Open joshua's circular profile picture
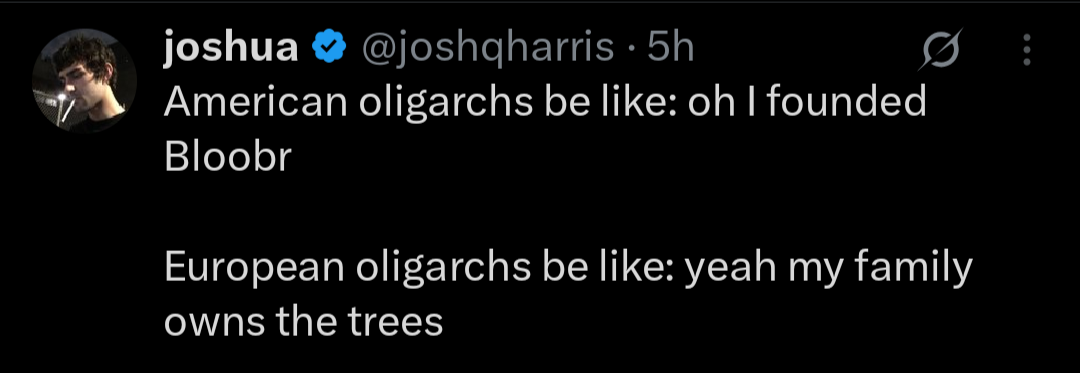Image resolution: width=1080 pixels, height=373 pixels. pos(85,80)
